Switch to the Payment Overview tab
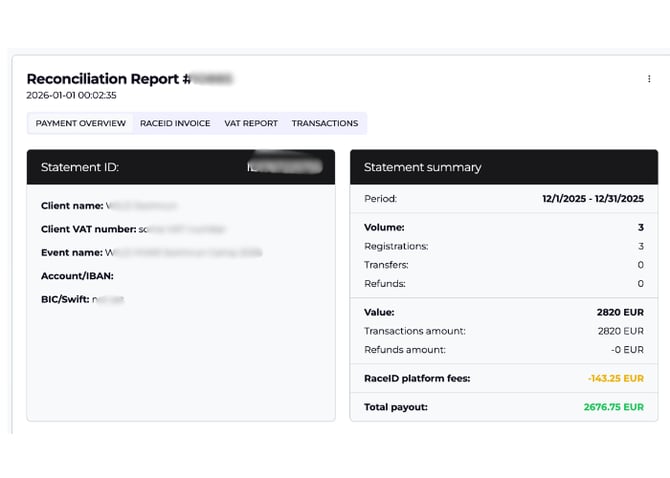Viewport: 670px width, 478px height. [81, 123]
